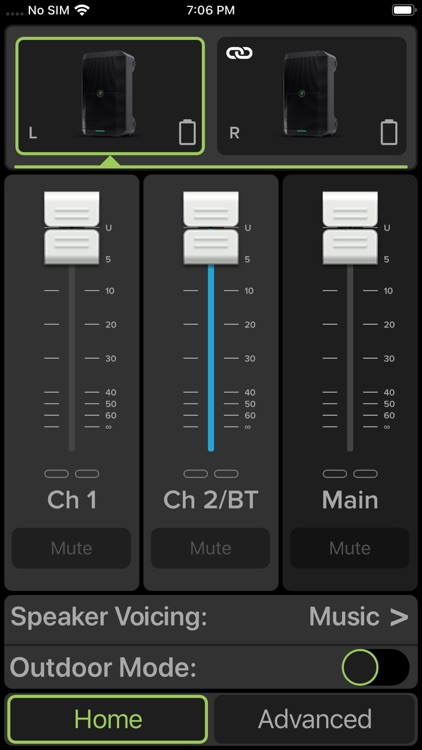
Task: Select the right speaker card
Action: [312, 96]
